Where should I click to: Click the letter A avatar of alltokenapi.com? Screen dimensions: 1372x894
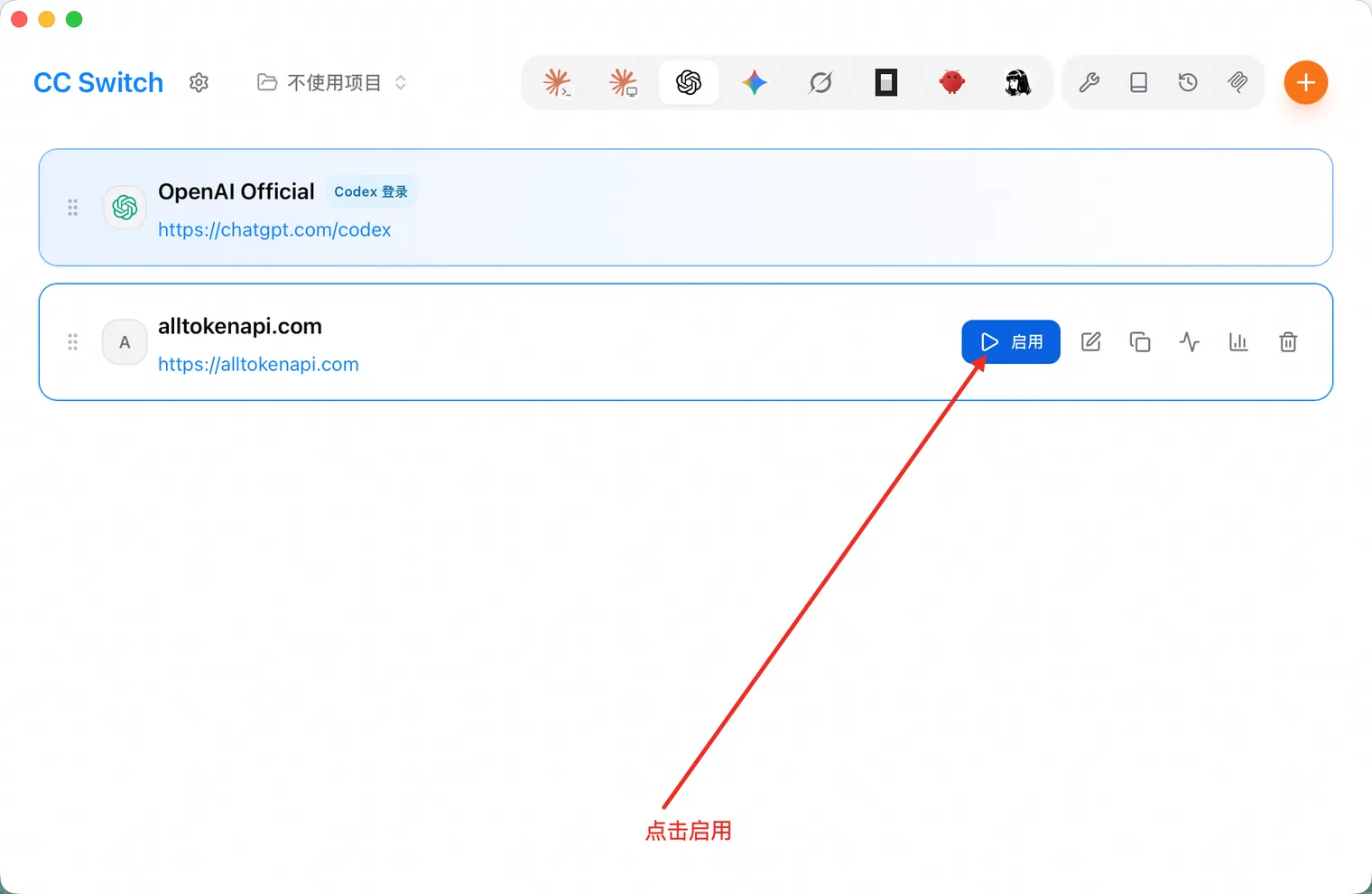click(125, 342)
